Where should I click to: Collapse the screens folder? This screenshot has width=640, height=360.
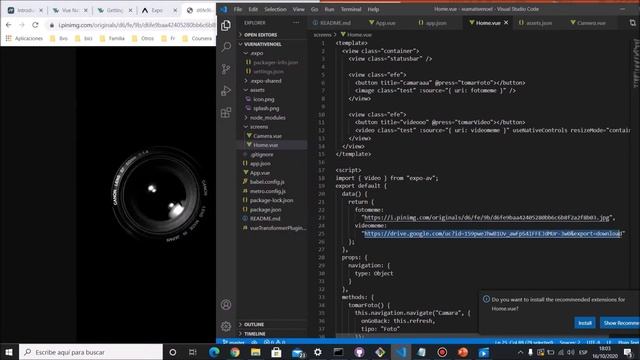(x=259, y=127)
